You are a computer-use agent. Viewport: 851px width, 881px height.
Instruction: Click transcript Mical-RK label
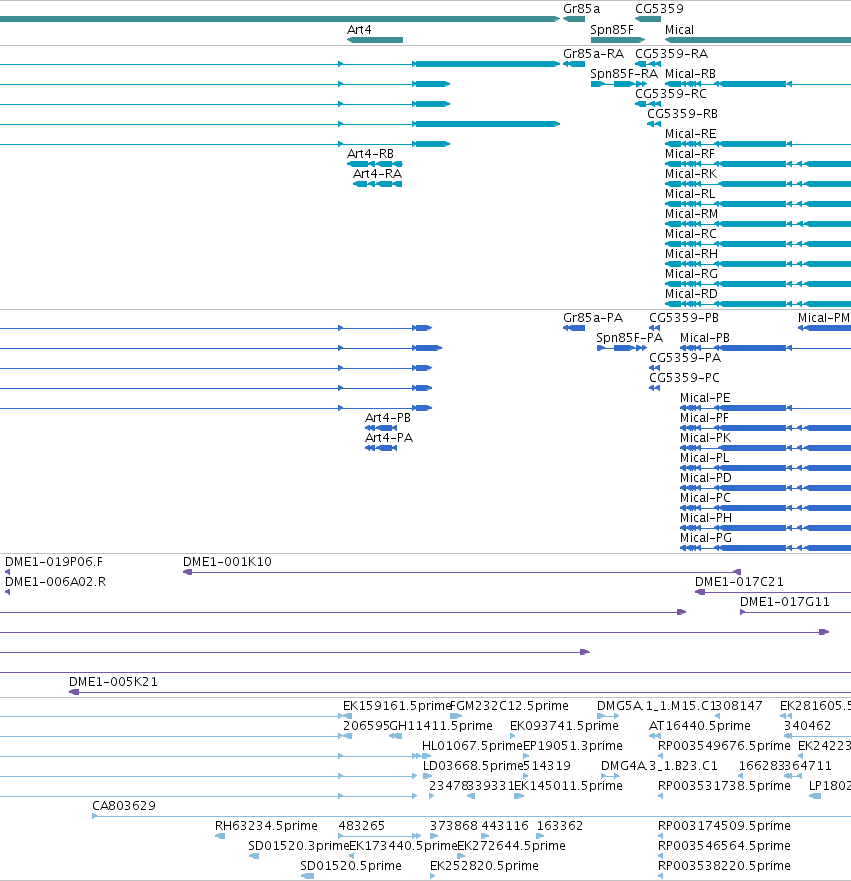click(x=691, y=174)
